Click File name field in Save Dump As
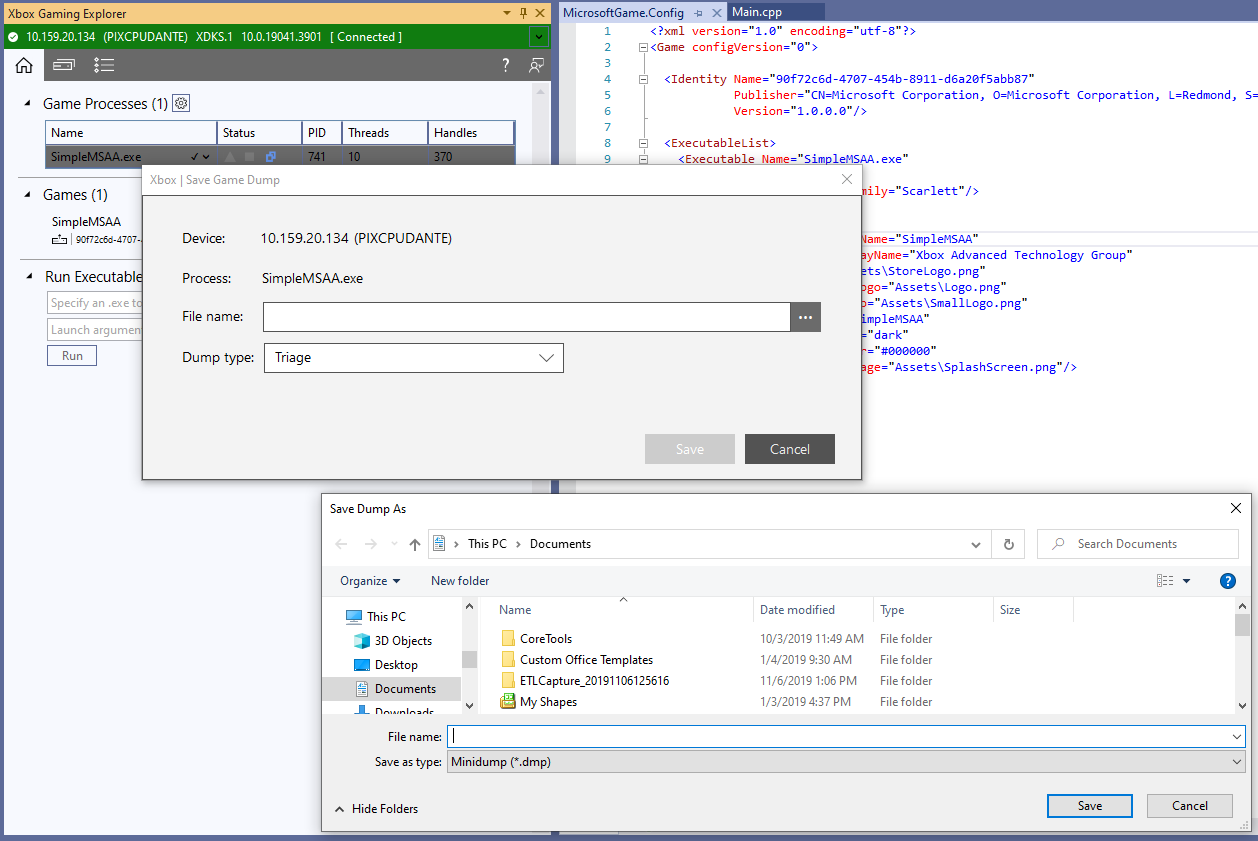 click(x=846, y=736)
